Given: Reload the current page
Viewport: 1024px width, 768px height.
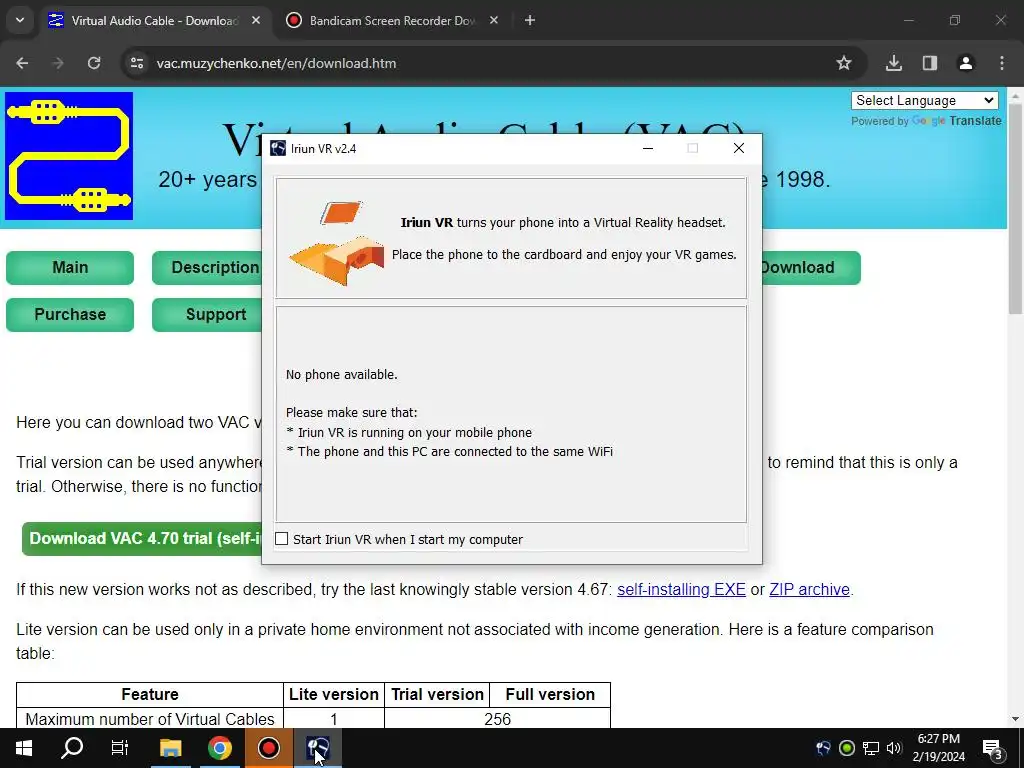Looking at the screenshot, I should coord(94,63).
